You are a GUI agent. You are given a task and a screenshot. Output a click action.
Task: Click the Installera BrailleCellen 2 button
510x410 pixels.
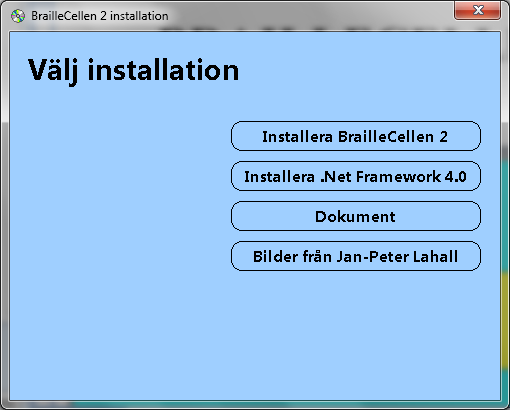pos(356,136)
